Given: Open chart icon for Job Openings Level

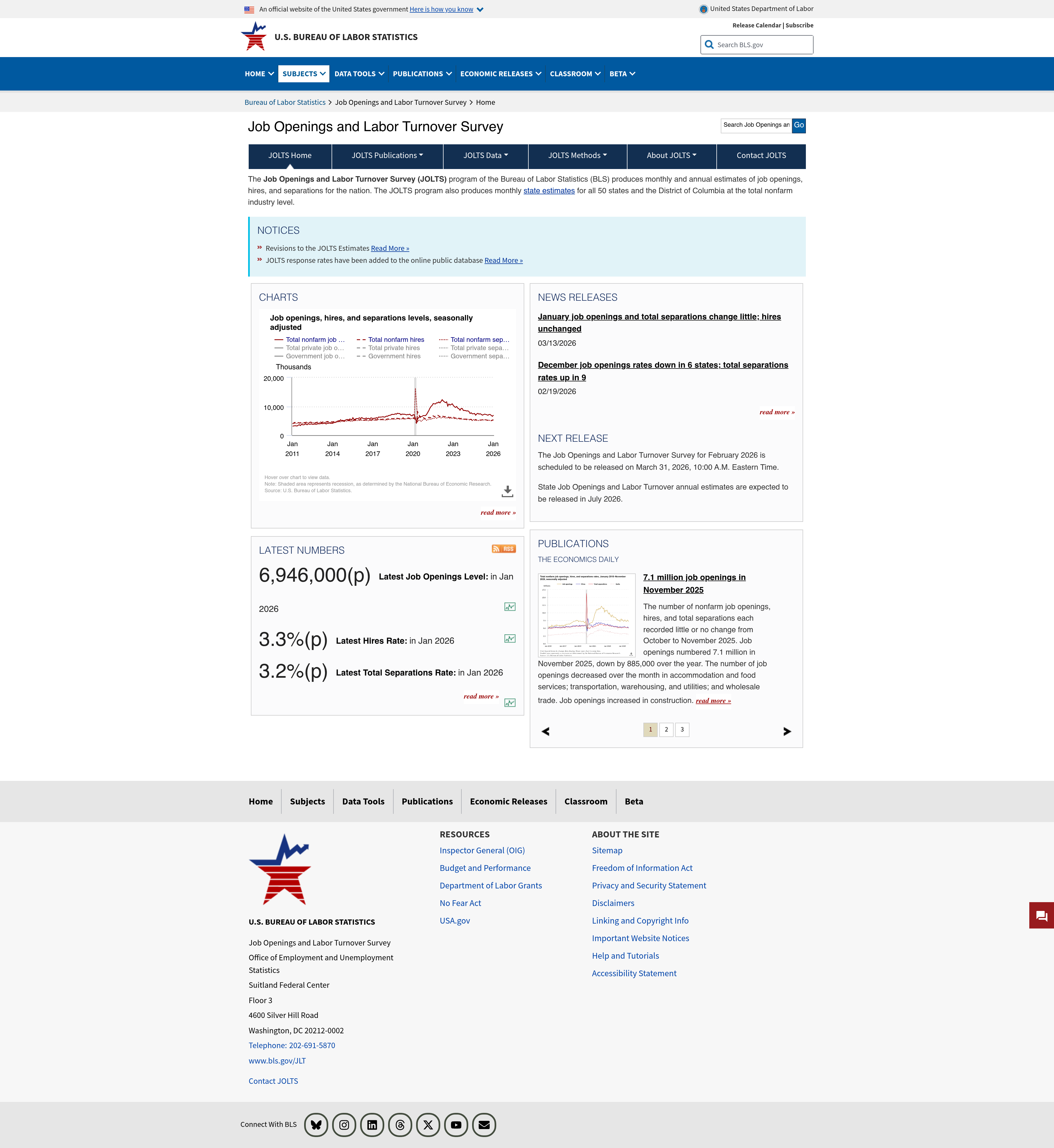Looking at the screenshot, I should (x=510, y=607).
